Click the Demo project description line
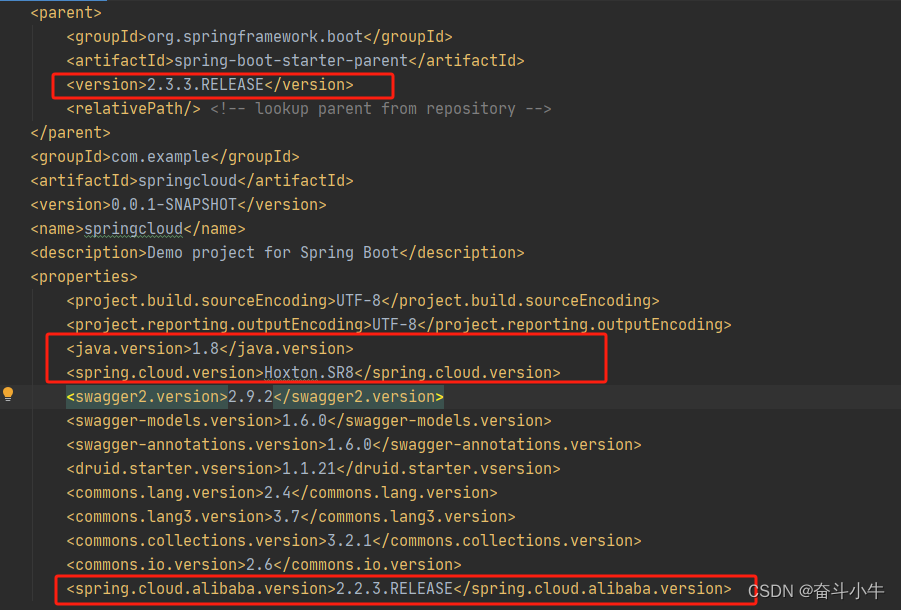Image resolution: width=901 pixels, height=610 pixels. (x=278, y=253)
